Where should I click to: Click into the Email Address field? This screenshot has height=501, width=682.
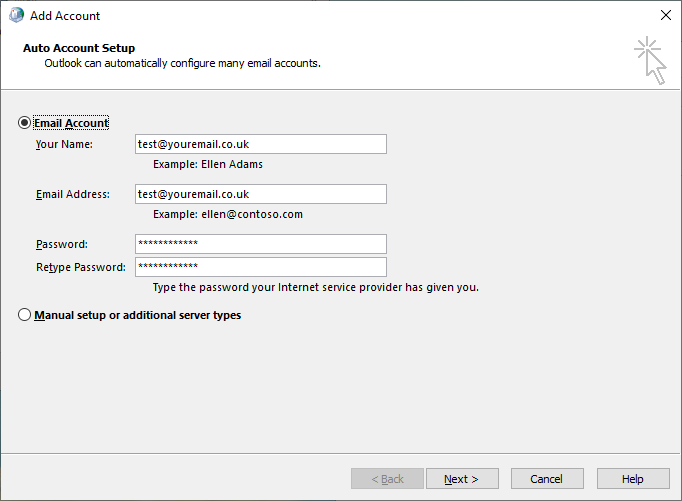click(261, 194)
